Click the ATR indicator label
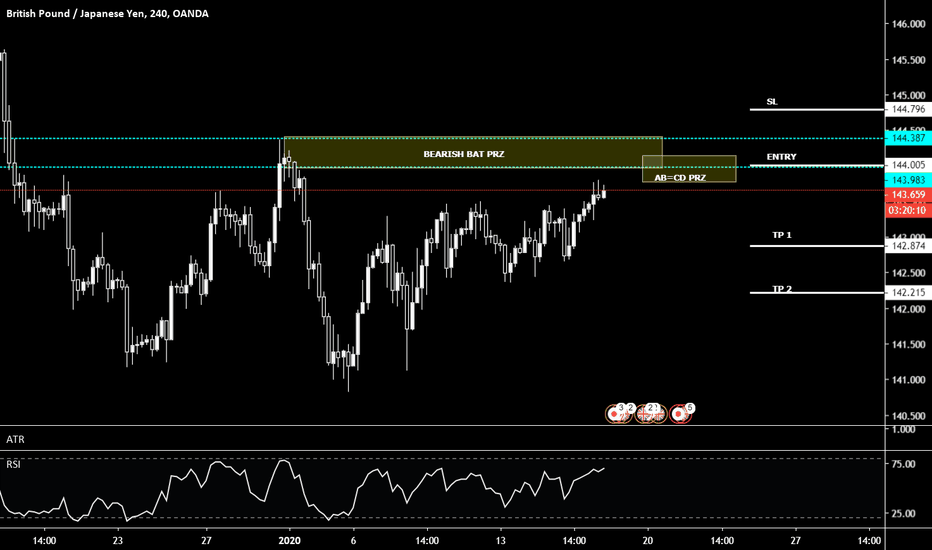The width and height of the screenshot is (932, 550). (15, 439)
